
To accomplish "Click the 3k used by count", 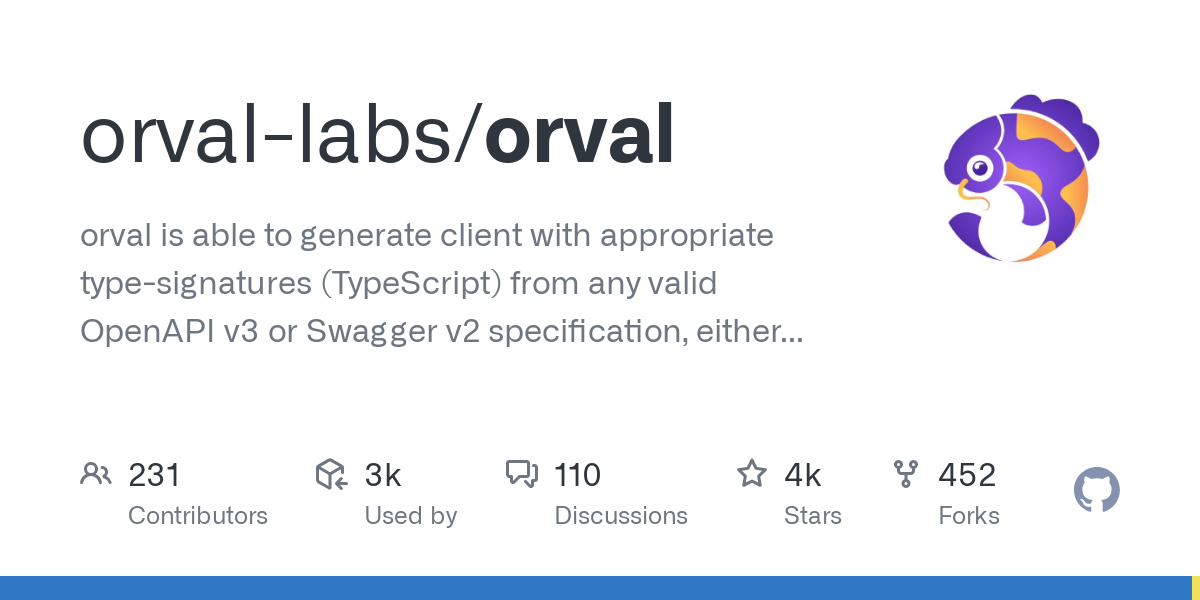I will [x=383, y=475].
